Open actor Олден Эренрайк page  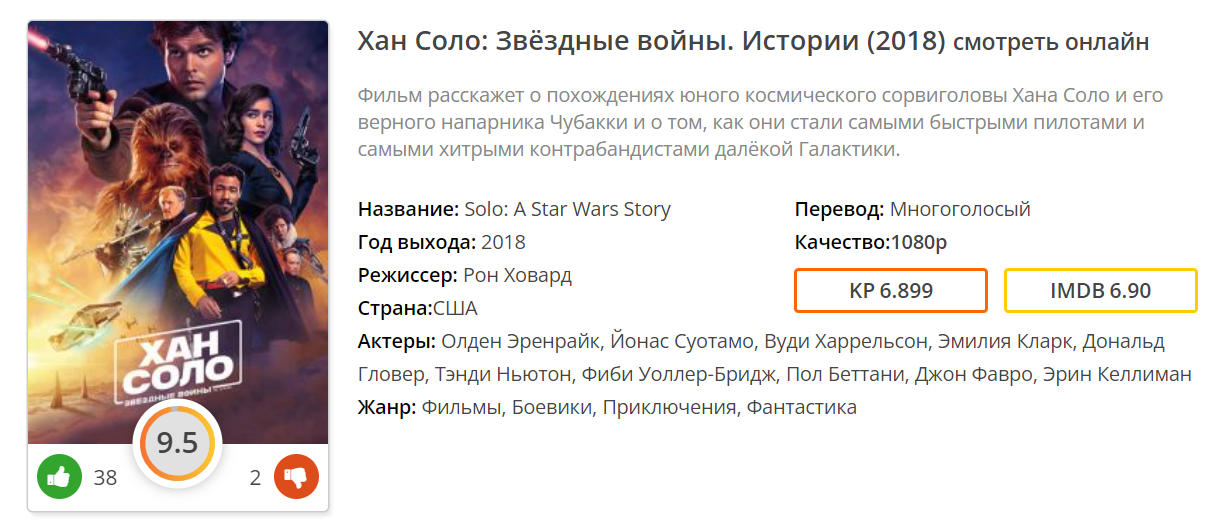pos(516,341)
